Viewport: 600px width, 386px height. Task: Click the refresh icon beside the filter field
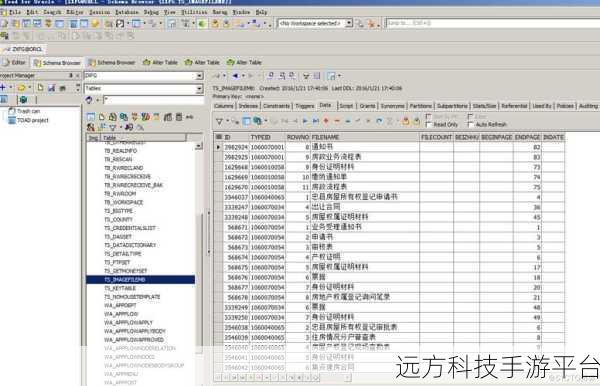click(x=89, y=100)
